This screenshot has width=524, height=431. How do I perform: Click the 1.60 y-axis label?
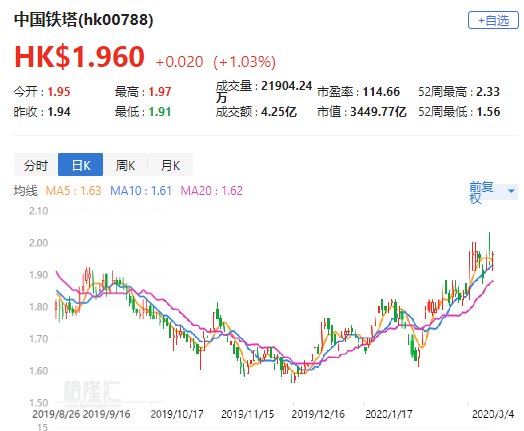click(38, 371)
